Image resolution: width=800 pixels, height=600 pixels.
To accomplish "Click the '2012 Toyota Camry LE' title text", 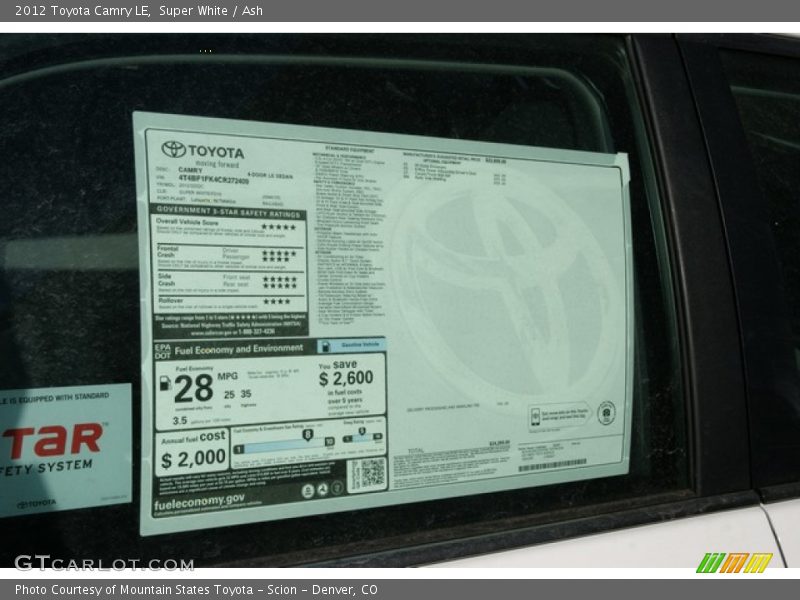I will point(82,11).
